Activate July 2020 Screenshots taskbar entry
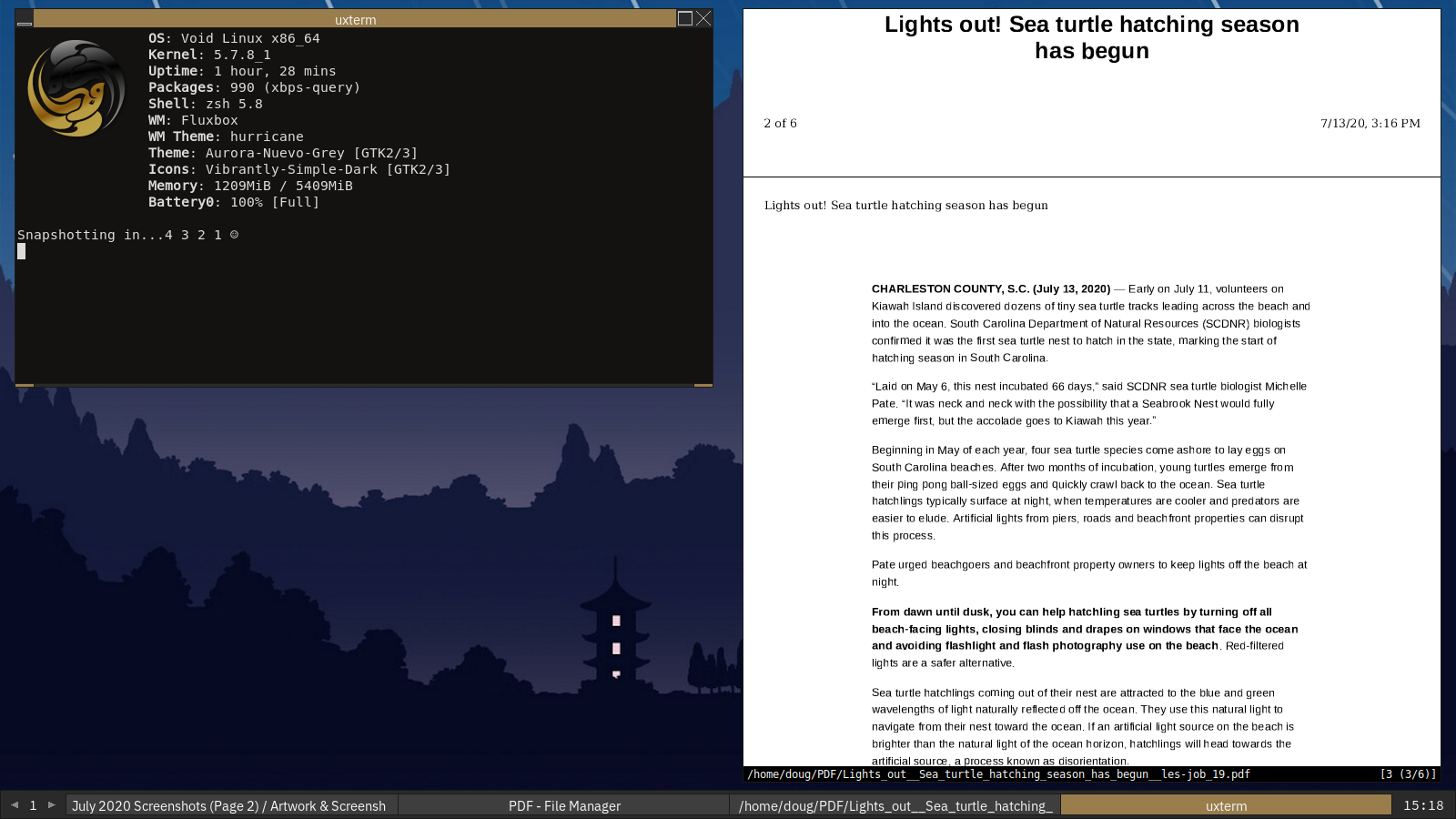1456x819 pixels. pos(231,805)
